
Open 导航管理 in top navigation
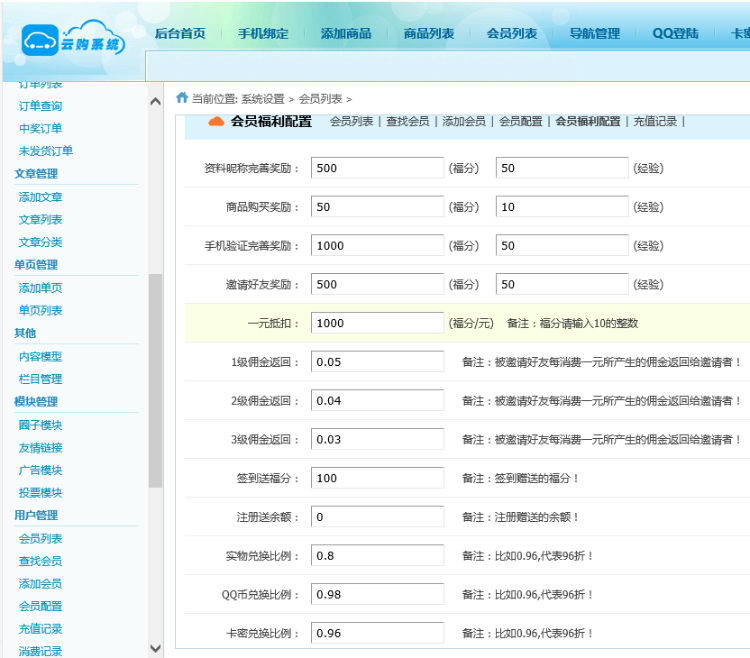595,33
